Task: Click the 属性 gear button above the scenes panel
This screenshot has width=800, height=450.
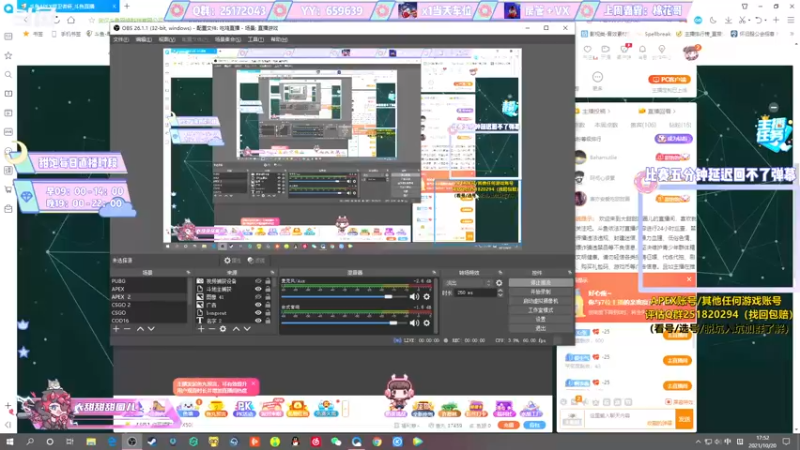Action: pyautogui.click(x=232, y=260)
